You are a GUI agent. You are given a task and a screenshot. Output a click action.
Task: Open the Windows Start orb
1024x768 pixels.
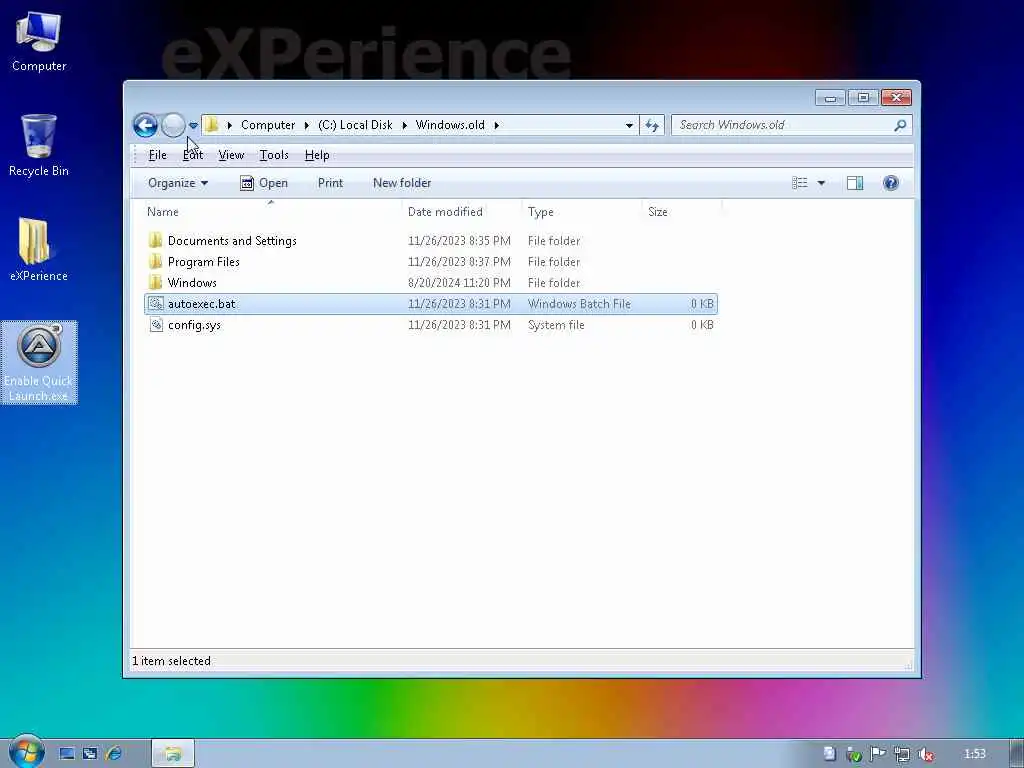pos(26,752)
